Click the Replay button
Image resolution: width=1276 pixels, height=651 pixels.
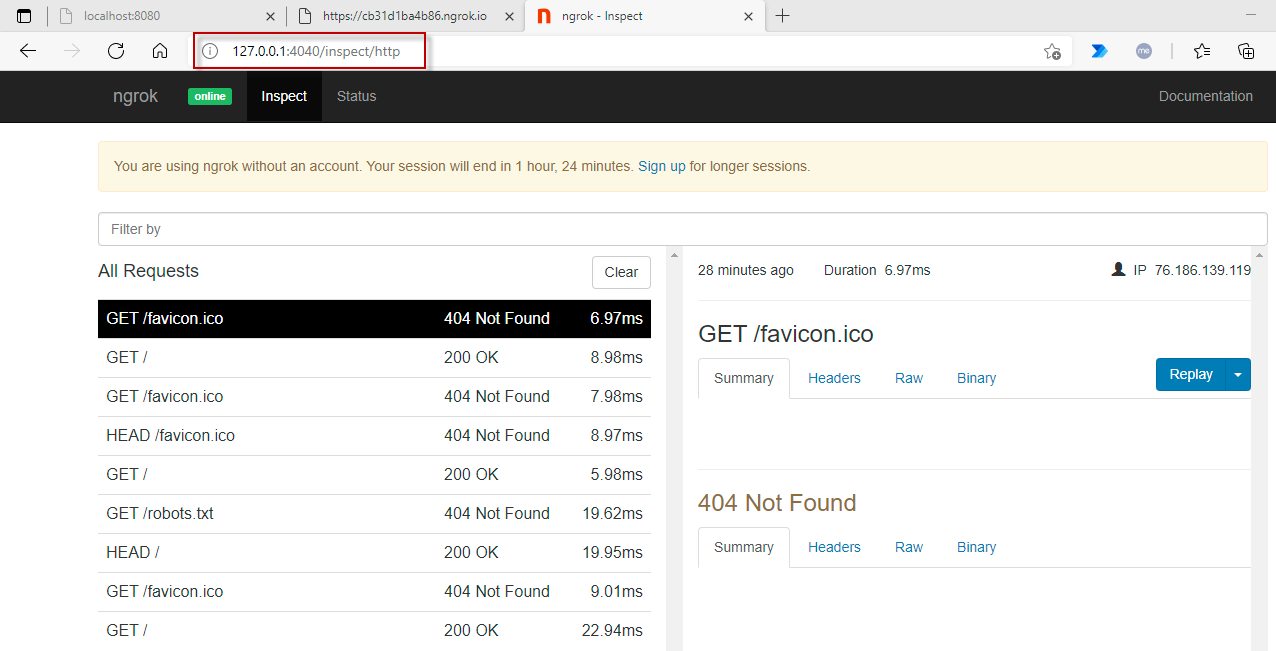[x=1190, y=374]
